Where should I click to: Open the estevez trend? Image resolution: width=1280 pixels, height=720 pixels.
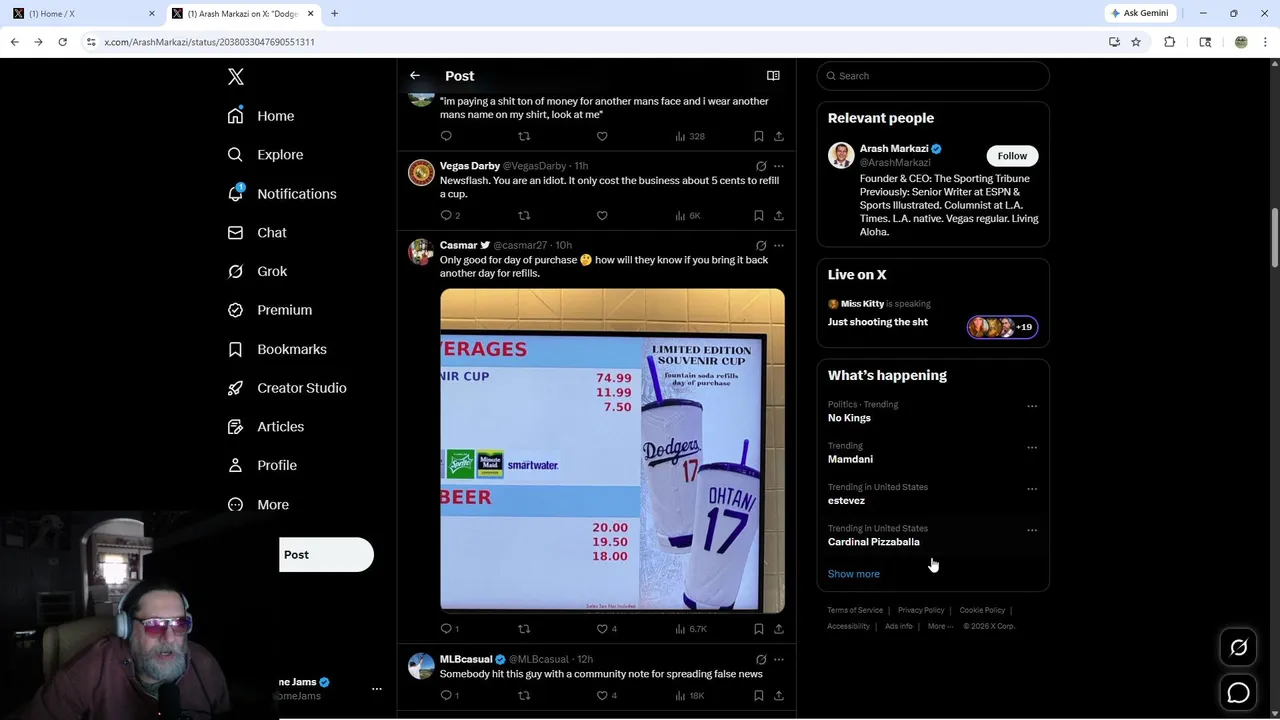[846, 500]
